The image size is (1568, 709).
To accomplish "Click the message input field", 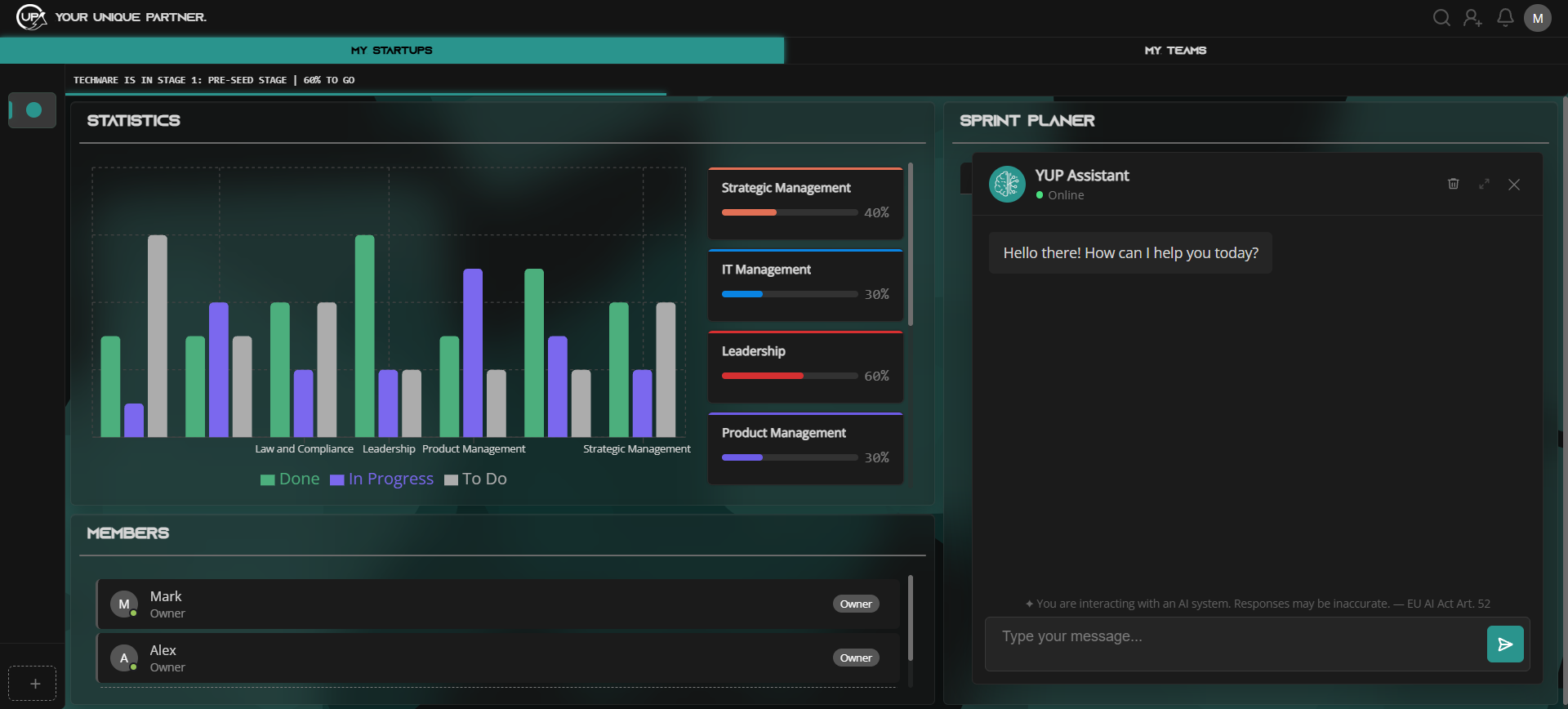I will (1235, 644).
